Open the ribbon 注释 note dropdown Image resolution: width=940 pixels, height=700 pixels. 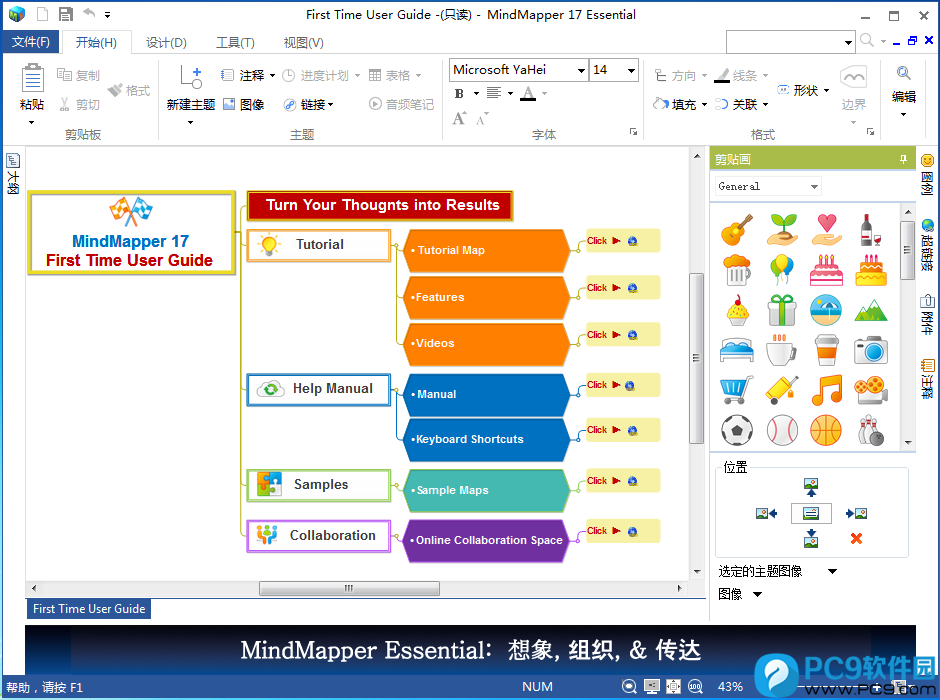coord(272,76)
